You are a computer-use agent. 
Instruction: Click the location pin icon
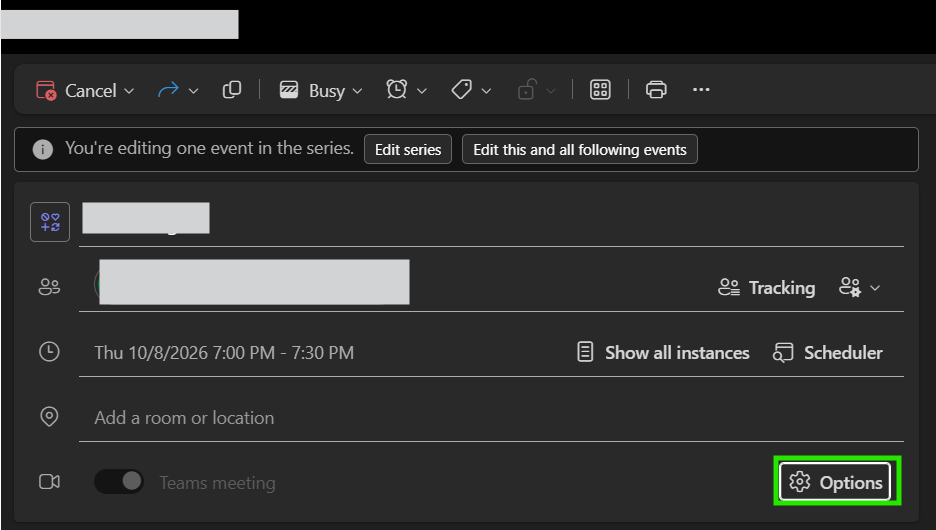(49, 417)
